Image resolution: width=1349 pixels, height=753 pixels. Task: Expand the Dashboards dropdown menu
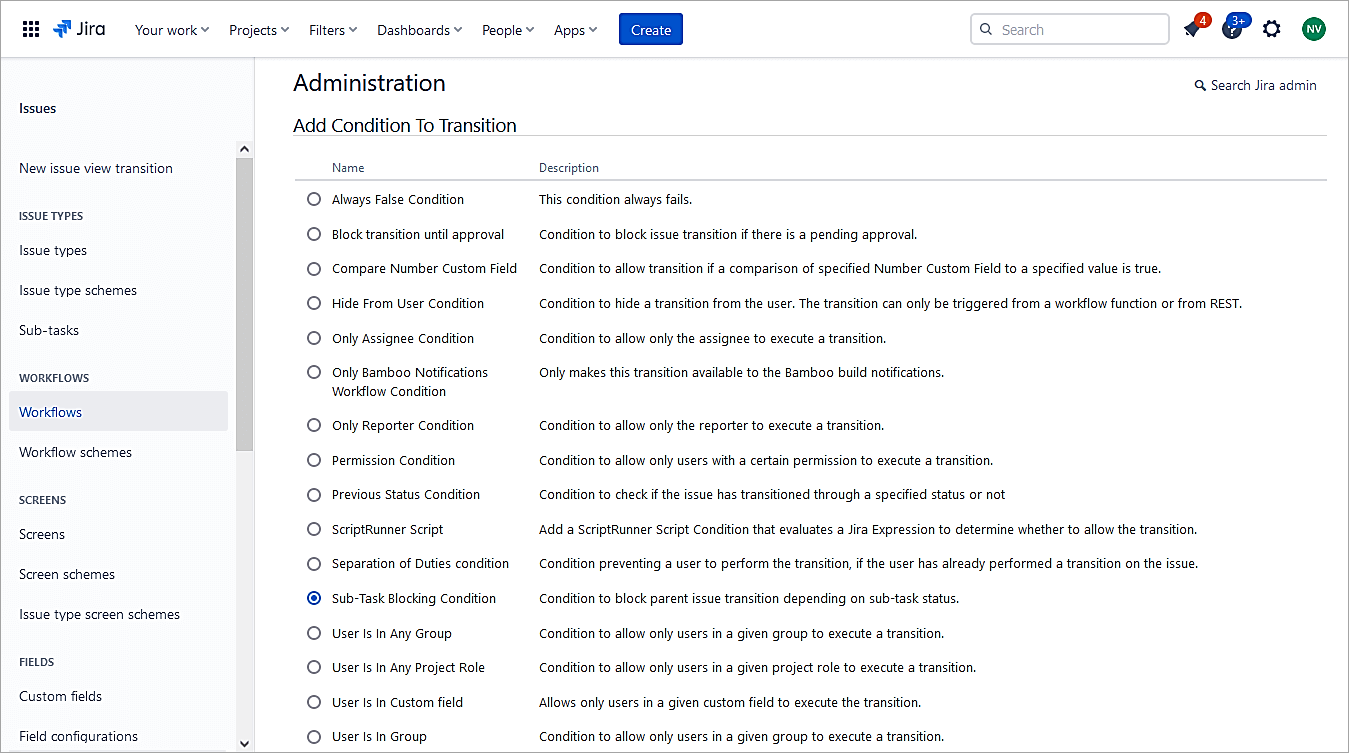[x=419, y=30]
